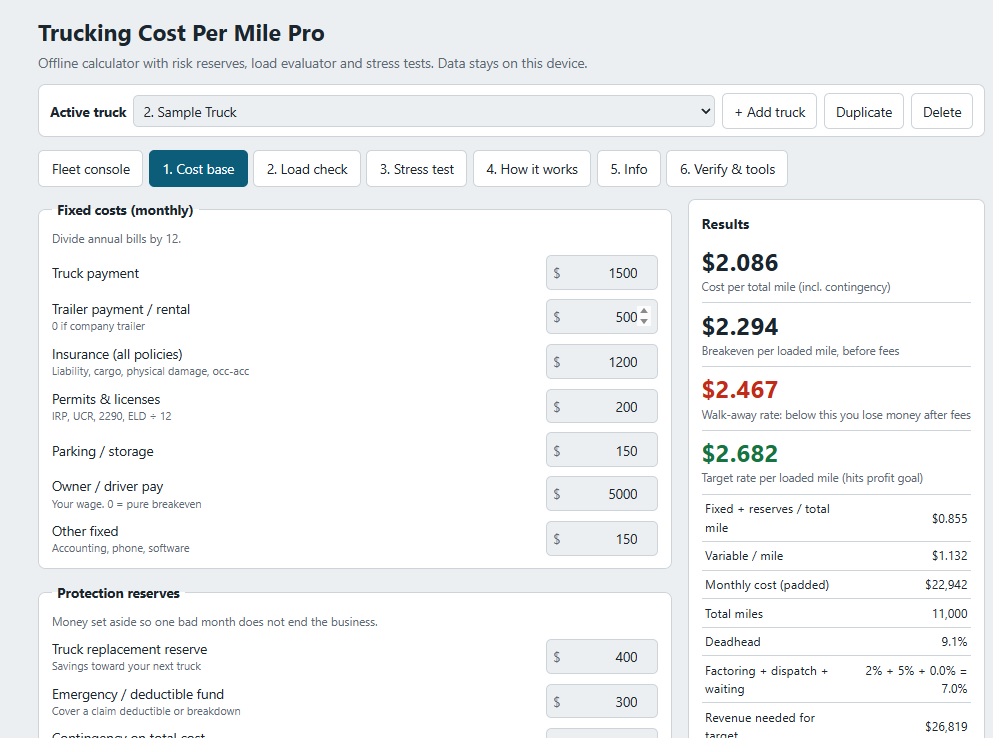Click the Results panel heading
The width and height of the screenshot is (999, 752).
(725, 224)
